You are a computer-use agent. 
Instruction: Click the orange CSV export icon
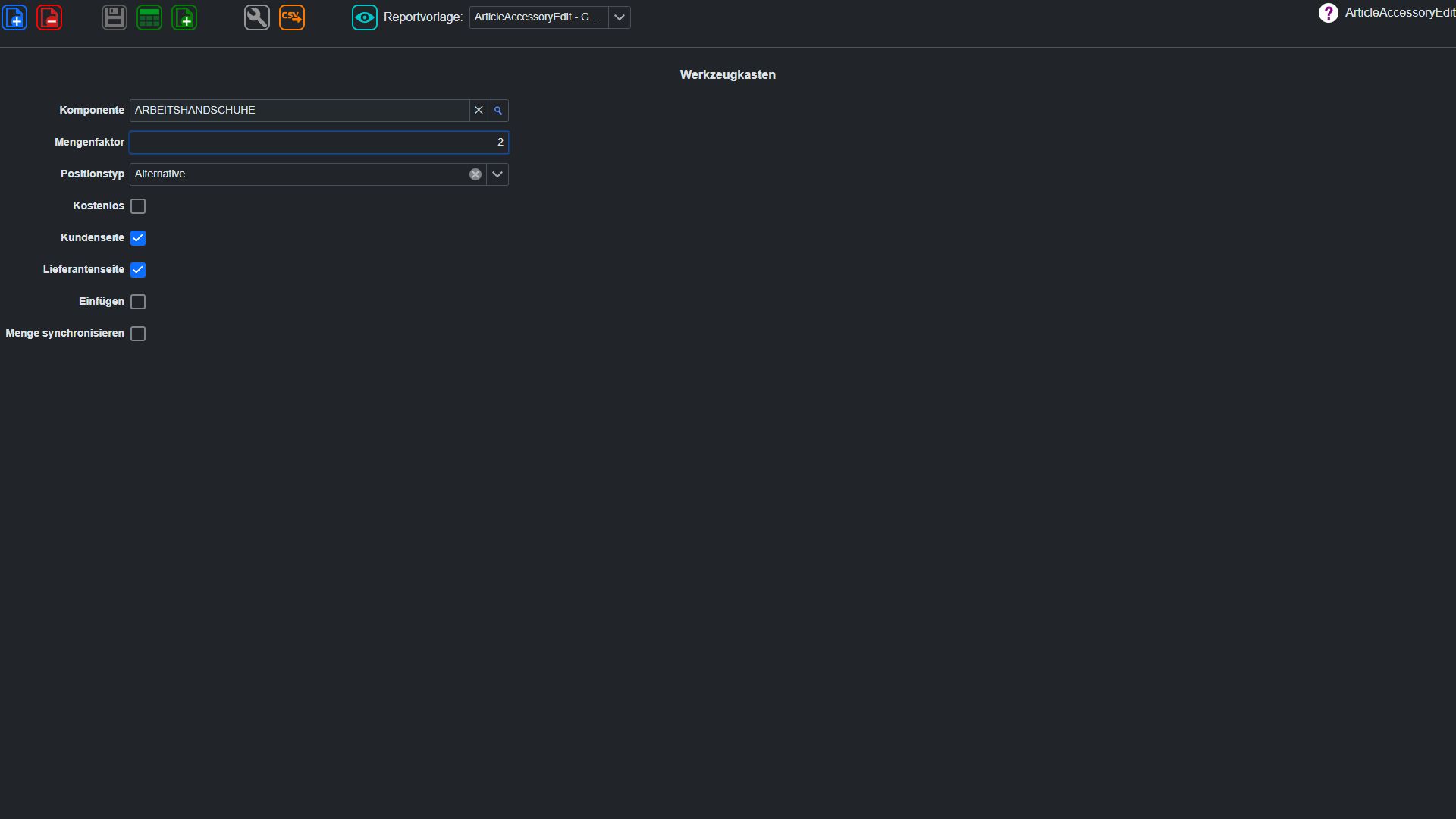(292, 17)
